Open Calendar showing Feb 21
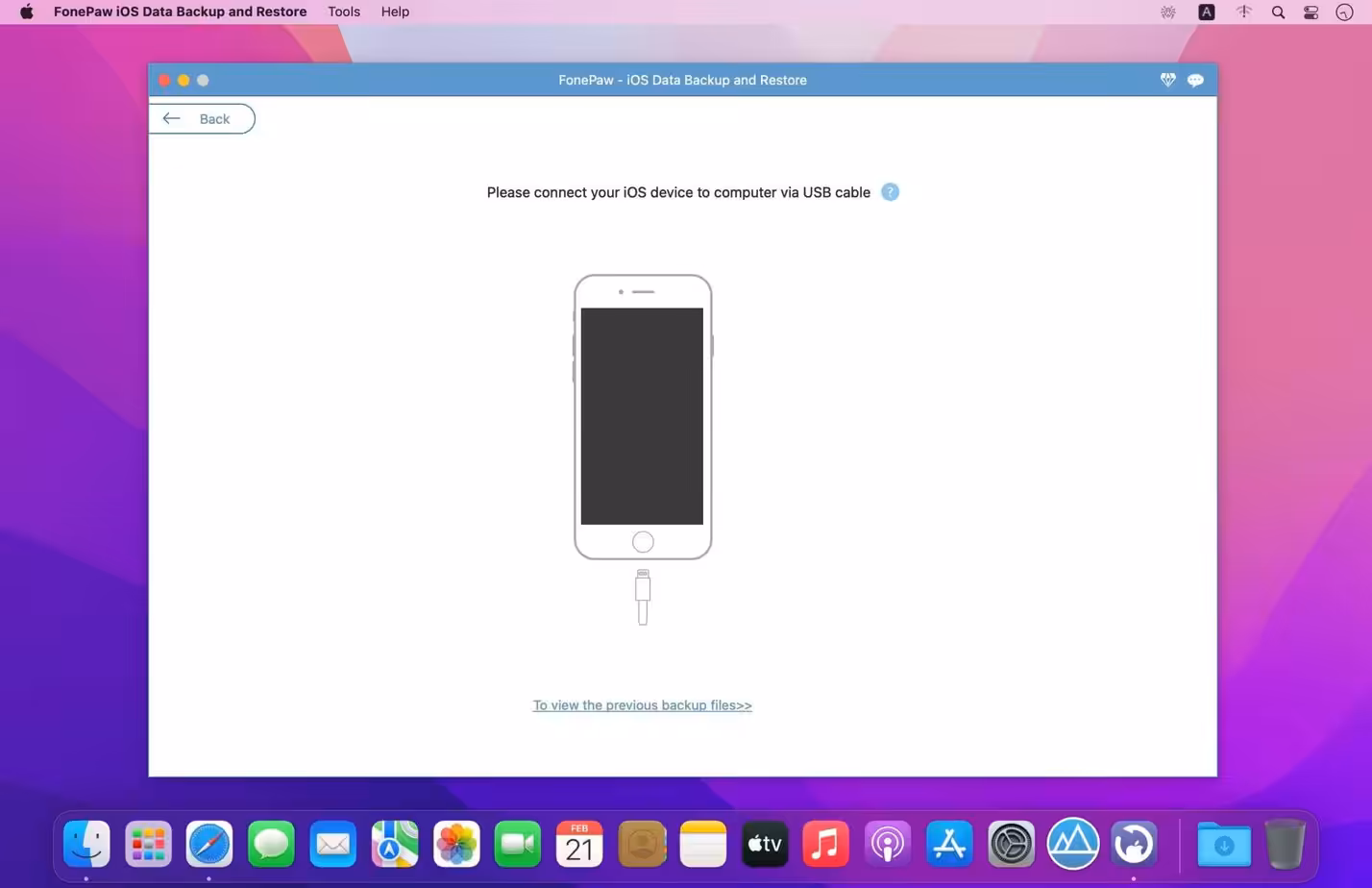 (579, 844)
